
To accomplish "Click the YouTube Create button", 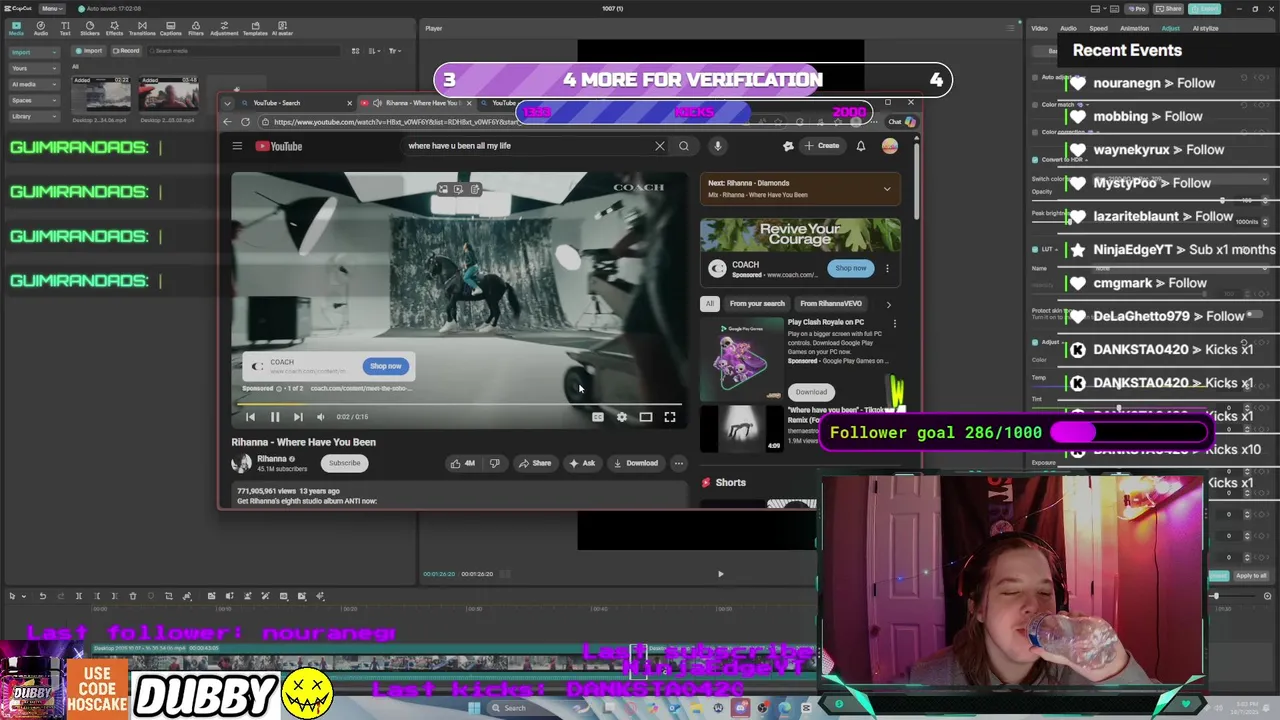I will coord(822,146).
